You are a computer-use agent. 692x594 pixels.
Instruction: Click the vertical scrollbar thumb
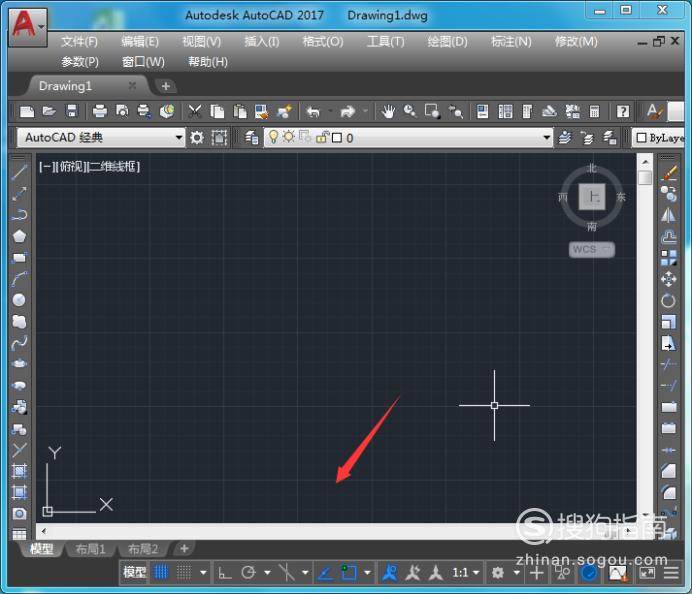coord(645,177)
